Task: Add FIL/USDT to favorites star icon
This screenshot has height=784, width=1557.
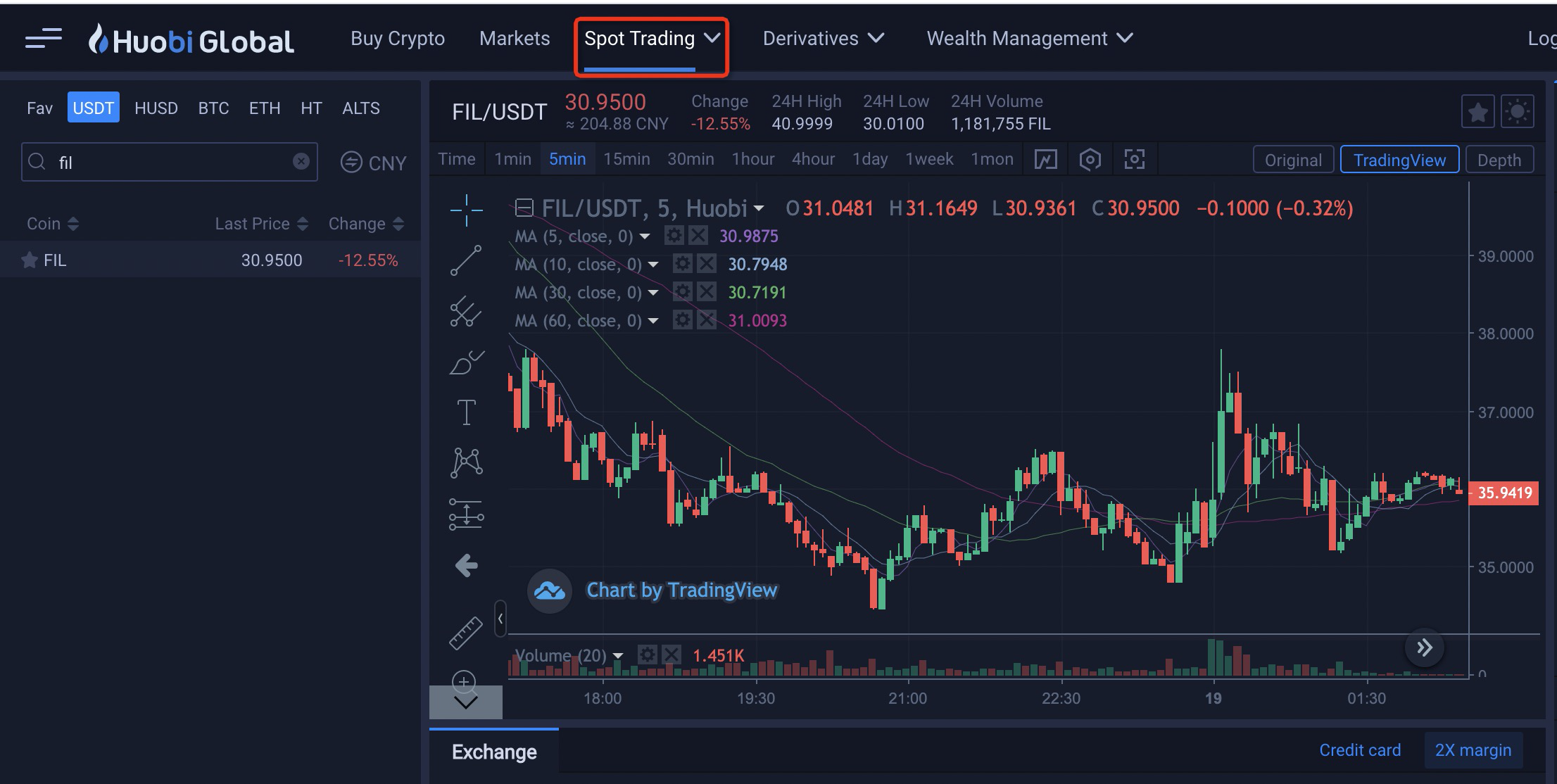Action: coord(1478,112)
